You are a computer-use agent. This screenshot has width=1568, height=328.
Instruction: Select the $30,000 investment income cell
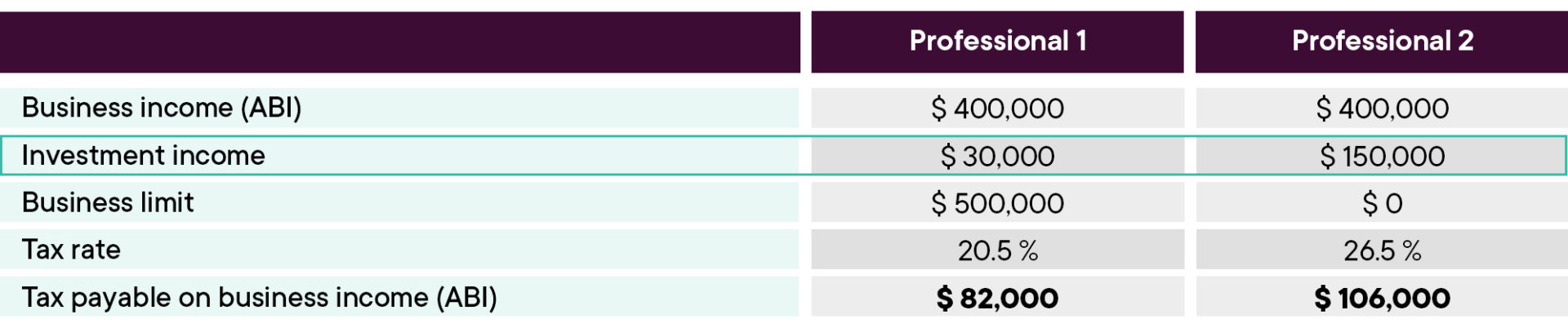click(997, 156)
